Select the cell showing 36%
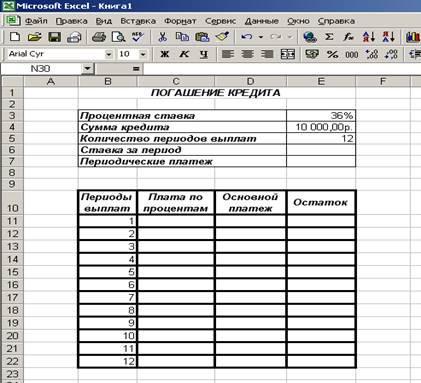This screenshot has width=421, height=383. (x=321, y=116)
